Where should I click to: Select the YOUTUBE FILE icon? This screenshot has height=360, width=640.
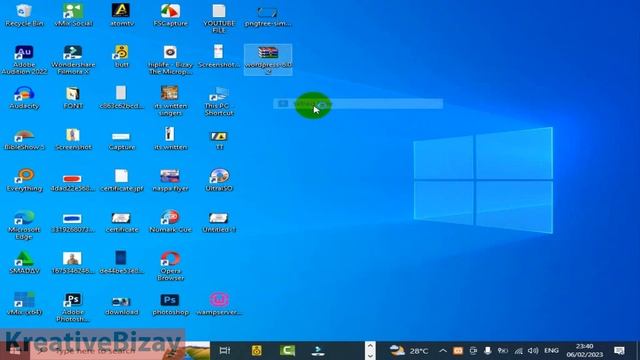(x=219, y=19)
